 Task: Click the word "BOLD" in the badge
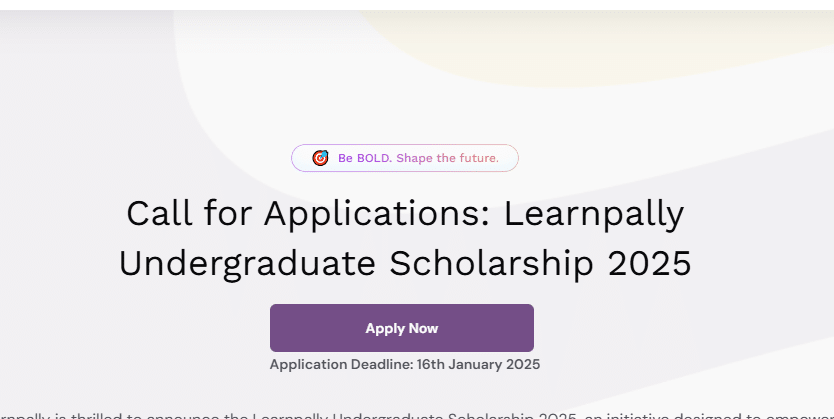click(375, 158)
